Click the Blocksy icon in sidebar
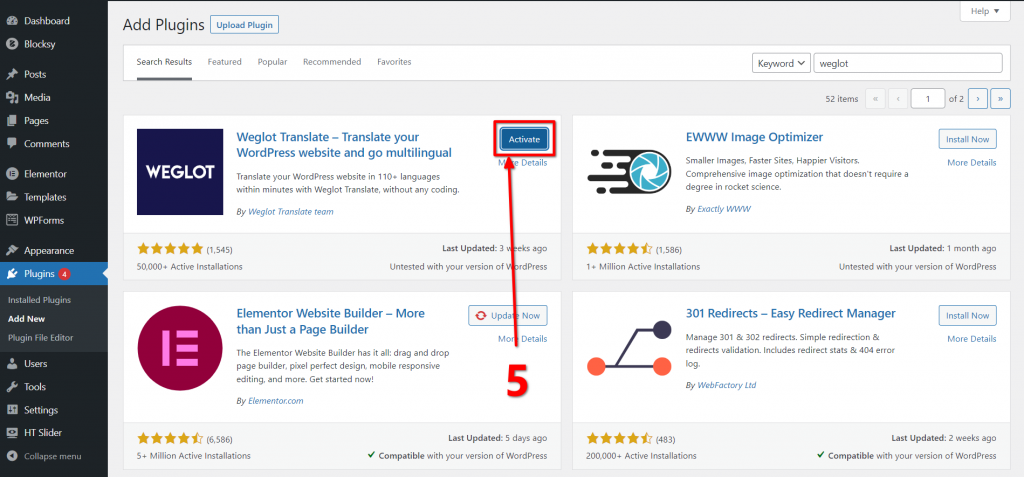1024x477 pixels. click(12, 44)
